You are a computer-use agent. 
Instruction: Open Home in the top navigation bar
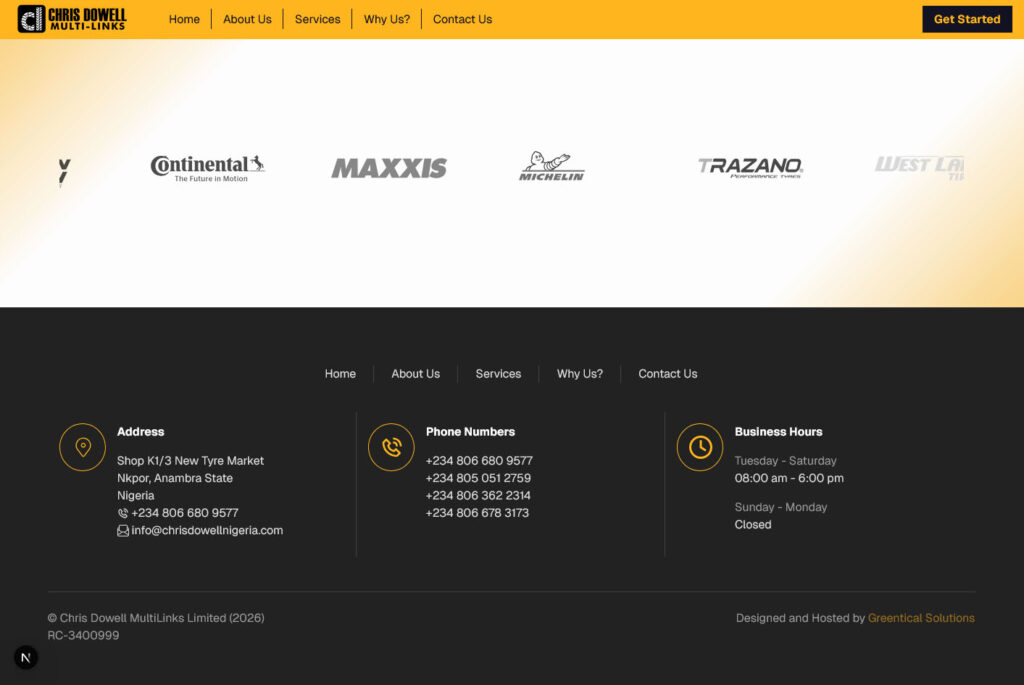click(184, 19)
